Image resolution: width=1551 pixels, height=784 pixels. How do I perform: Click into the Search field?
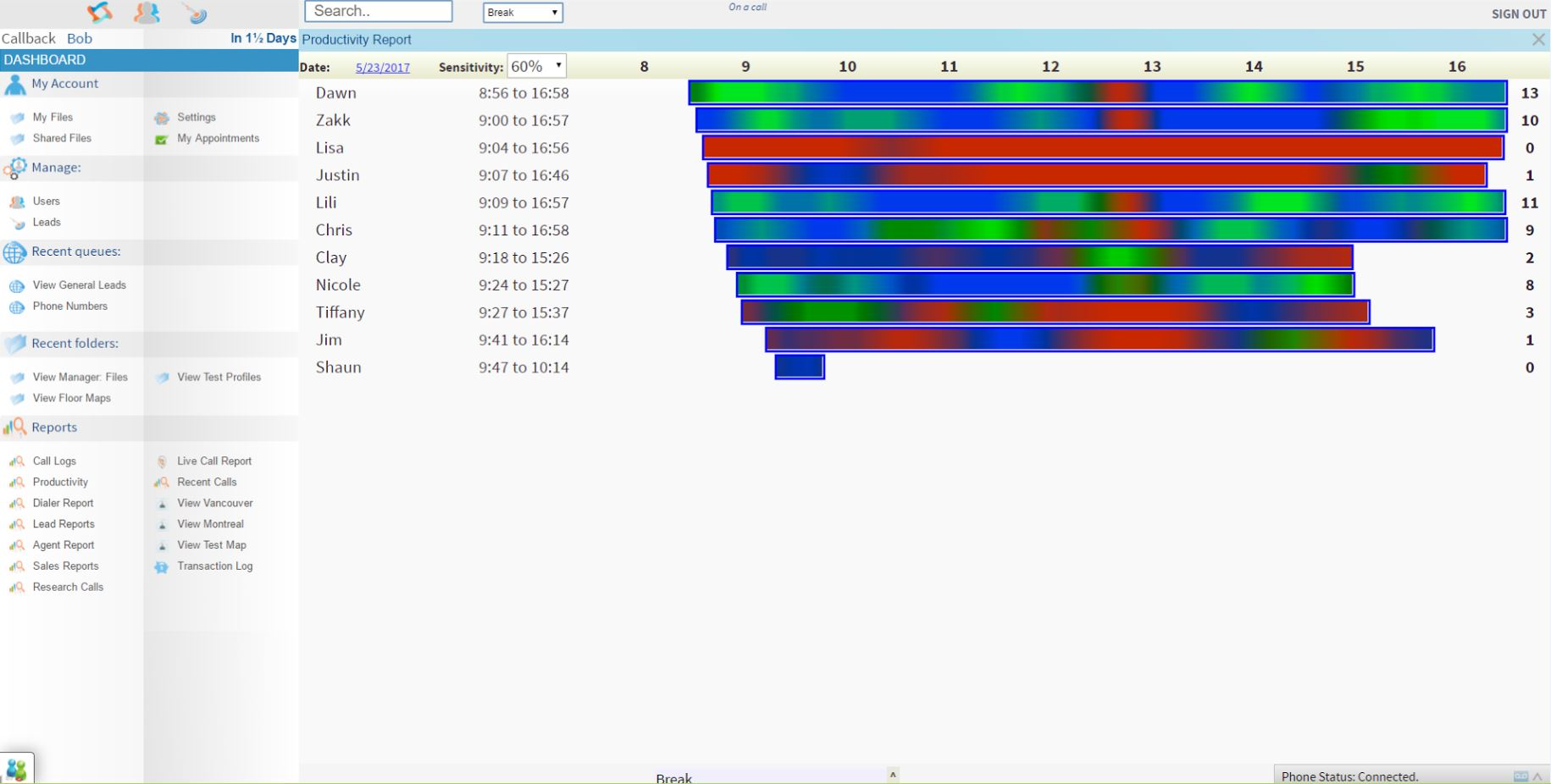[379, 11]
